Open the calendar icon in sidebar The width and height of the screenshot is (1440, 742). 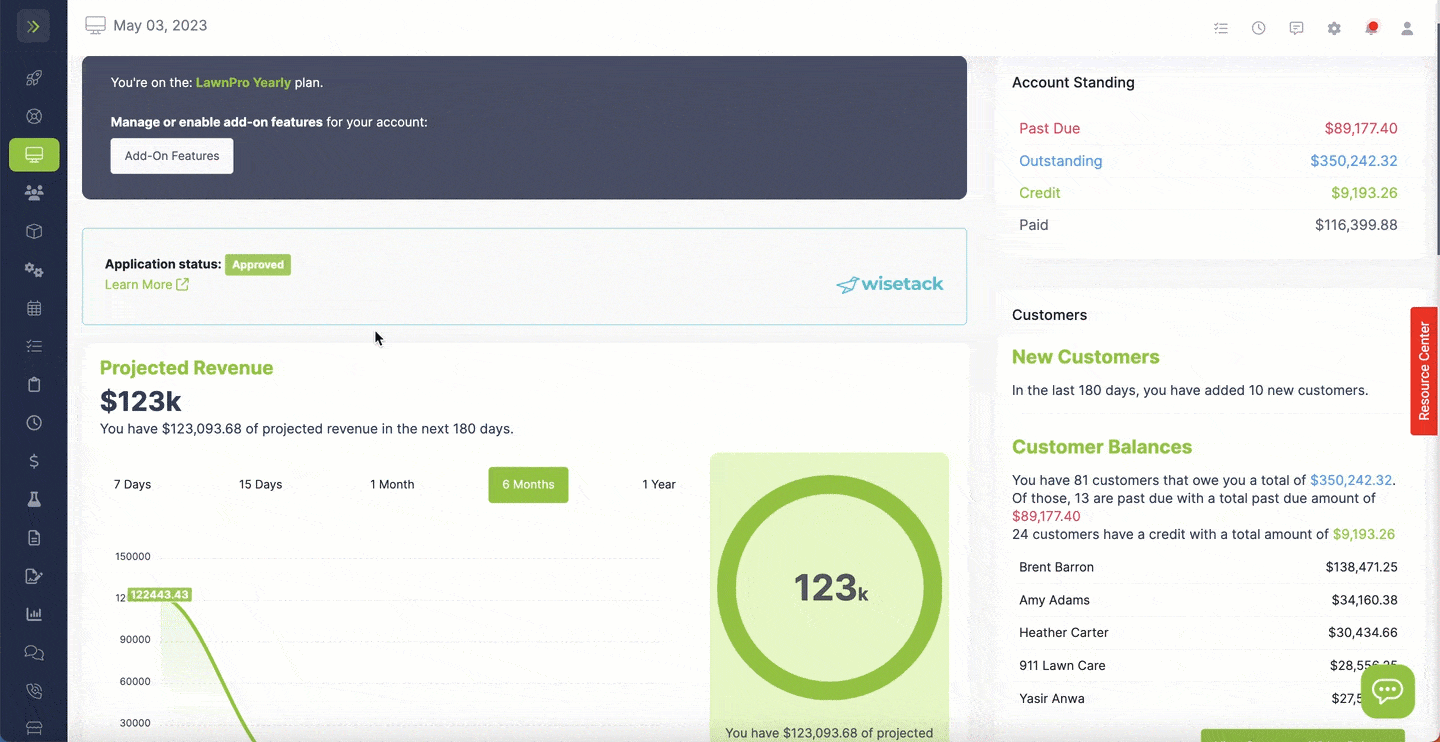pyautogui.click(x=34, y=308)
